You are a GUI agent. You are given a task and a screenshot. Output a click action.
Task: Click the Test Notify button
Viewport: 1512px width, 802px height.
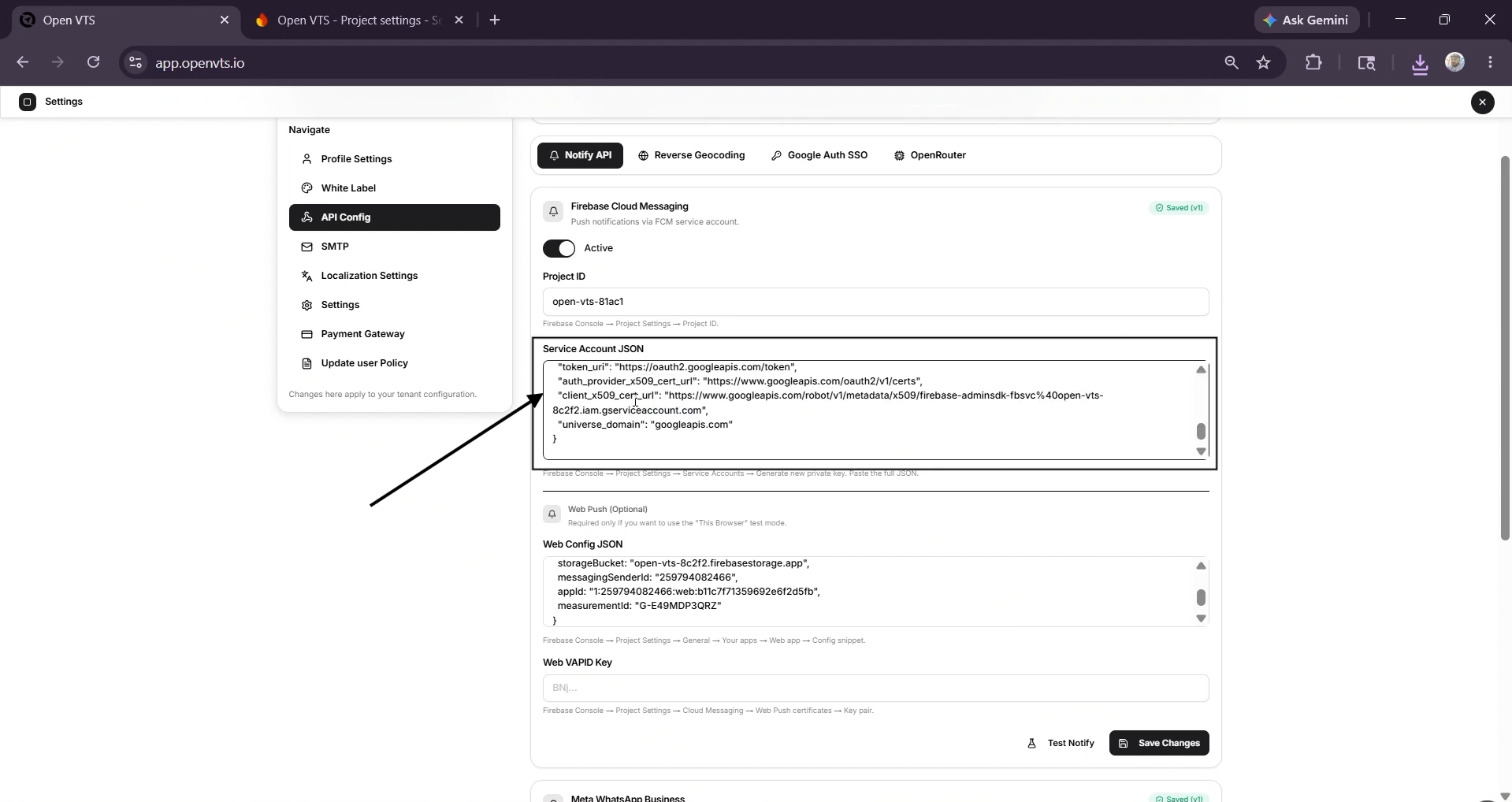[1061, 743]
